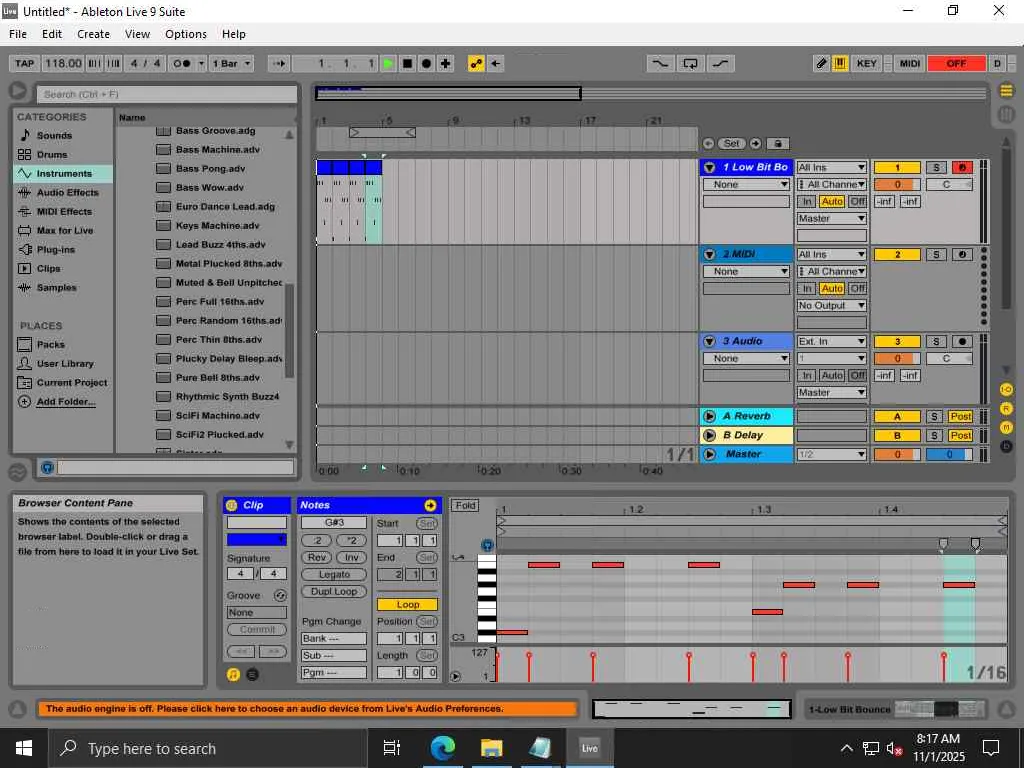This screenshot has width=1024, height=768.
Task: Select the Samples category
Action: [63, 287]
